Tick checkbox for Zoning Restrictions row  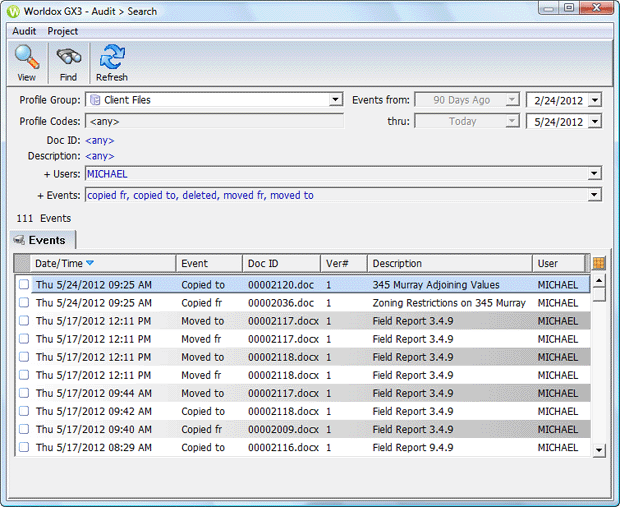tap(24, 303)
